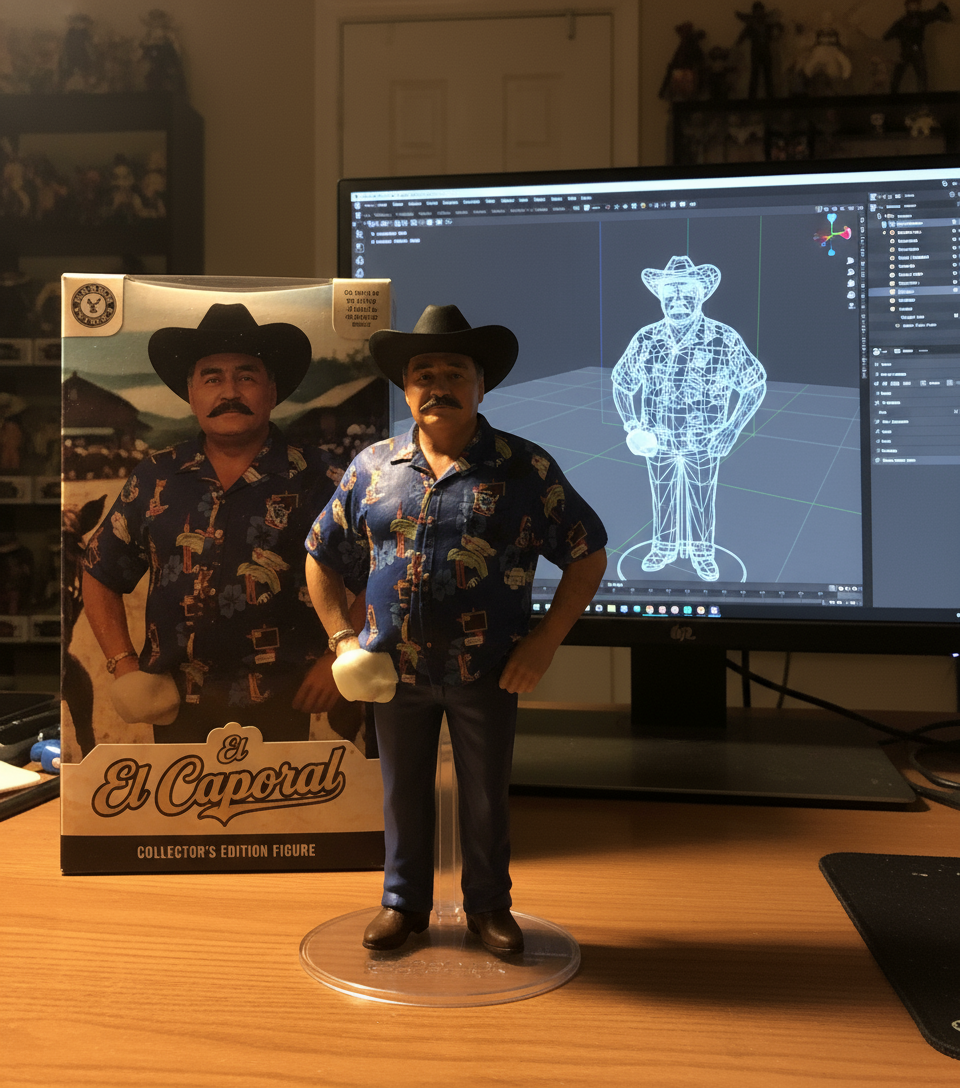Click the navigation gizmo in the 3D viewport
The width and height of the screenshot is (960, 1088).
[x=831, y=235]
